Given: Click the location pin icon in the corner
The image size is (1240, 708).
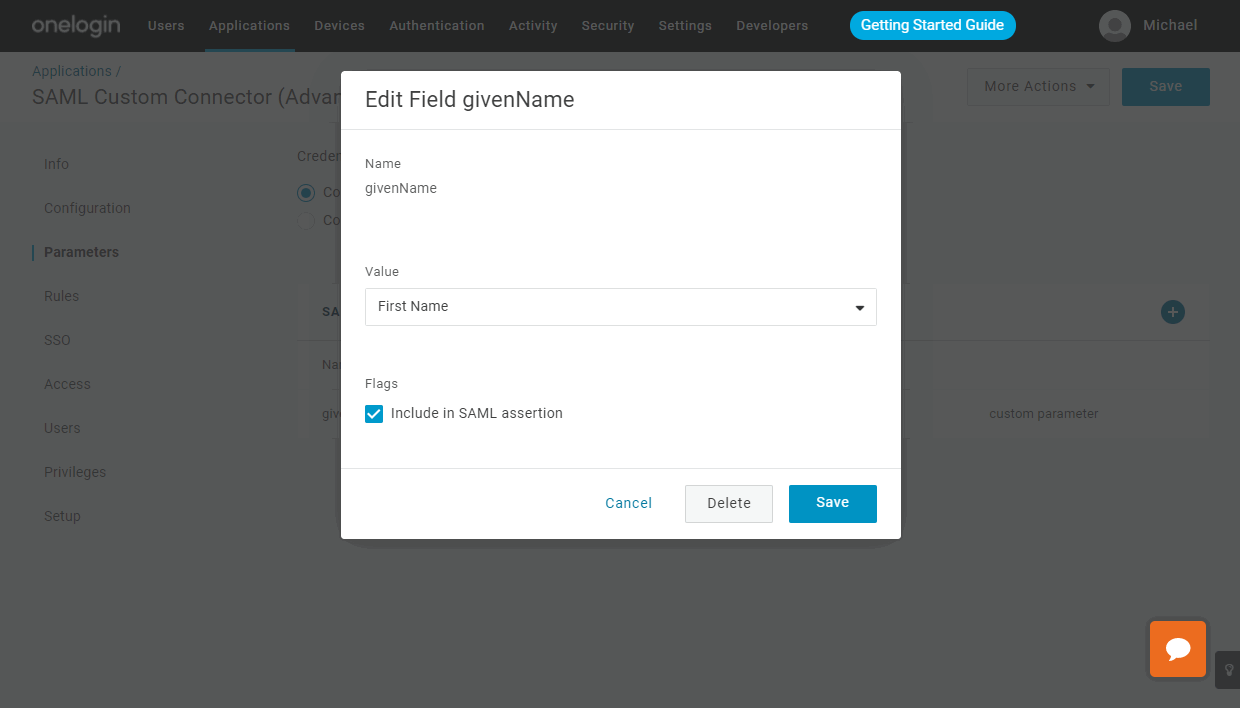Looking at the screenshot, I should pyautogui.click(x=1228, y=670).
